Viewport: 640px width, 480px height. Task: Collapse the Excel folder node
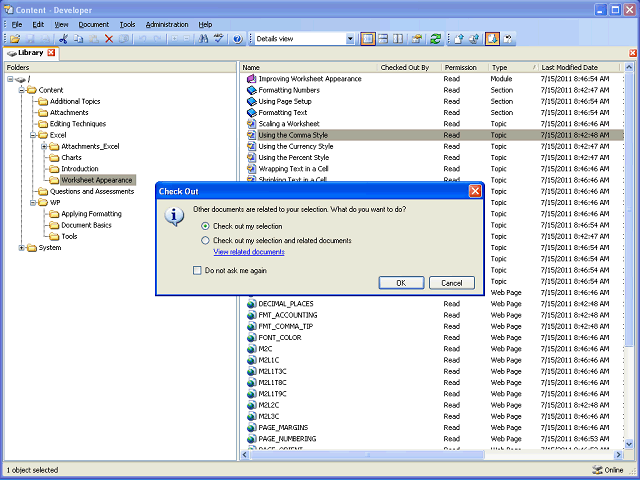coord(33,135)
